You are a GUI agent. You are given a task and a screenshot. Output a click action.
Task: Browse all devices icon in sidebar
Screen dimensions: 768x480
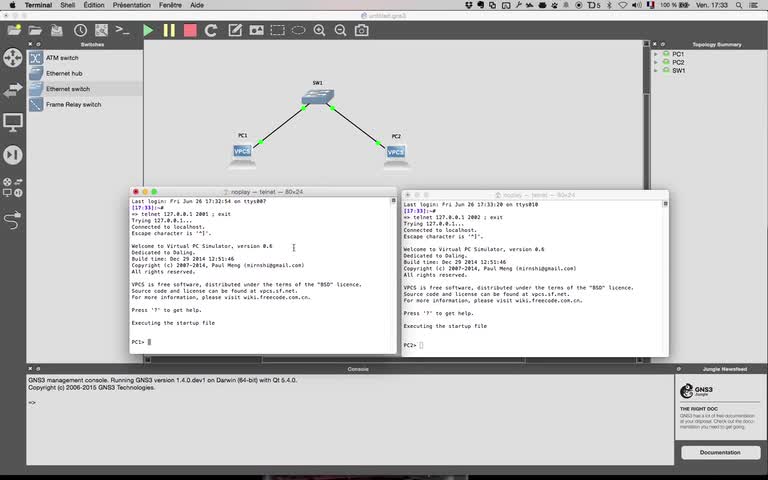point(13,187)
